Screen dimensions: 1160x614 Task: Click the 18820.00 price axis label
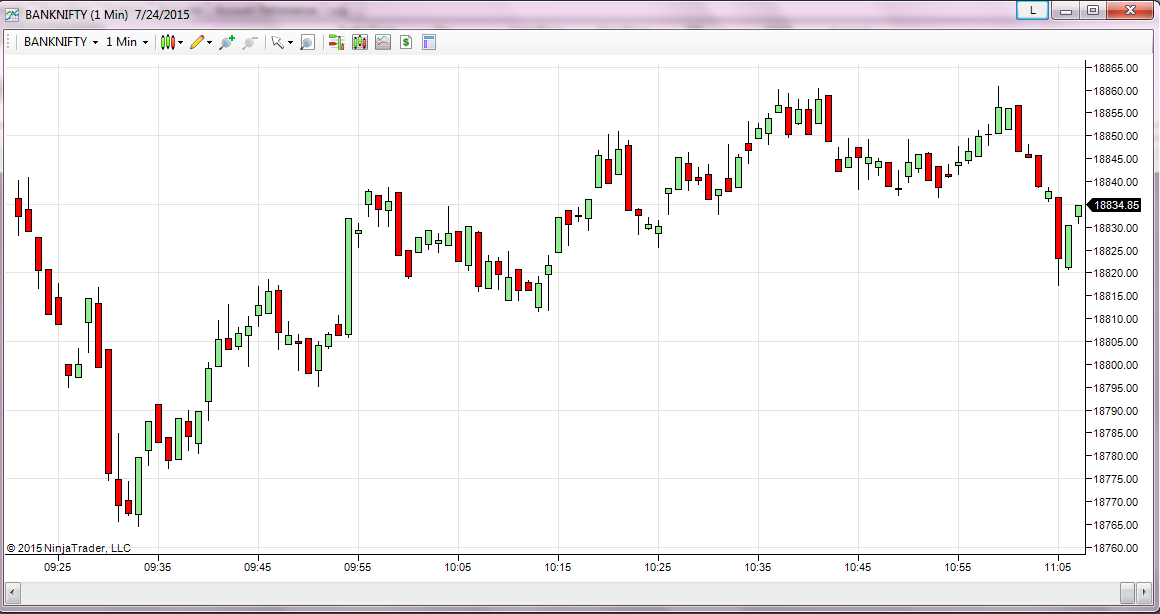point(1116,274)
